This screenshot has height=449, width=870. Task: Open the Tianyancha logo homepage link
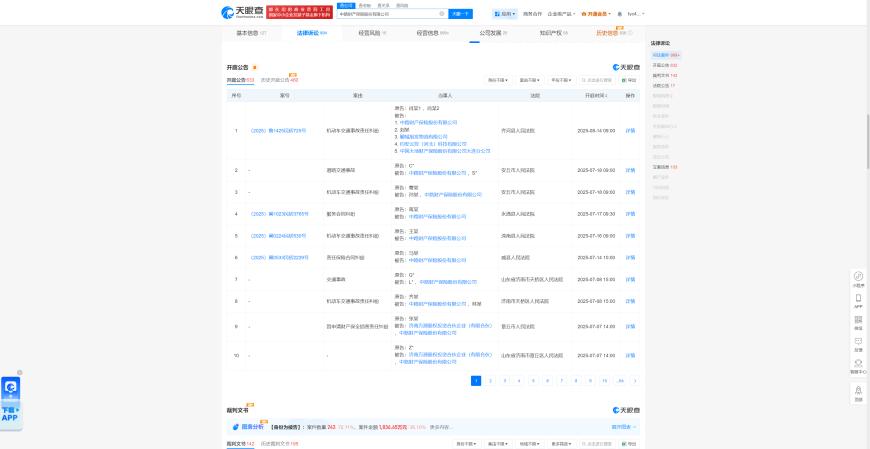coord(242,12)
